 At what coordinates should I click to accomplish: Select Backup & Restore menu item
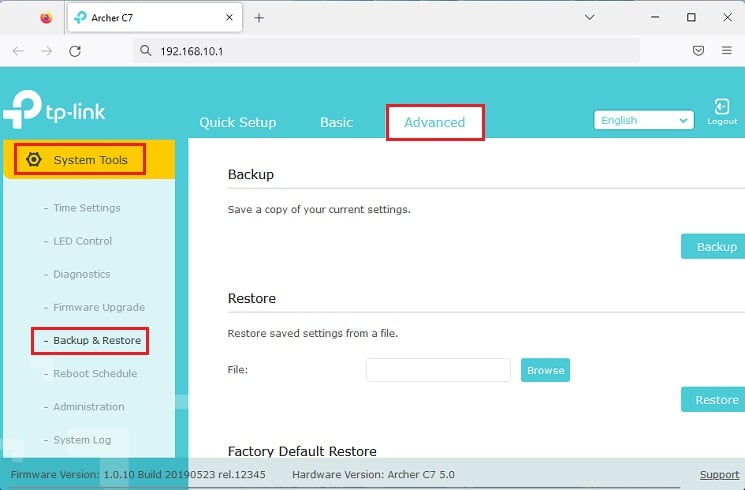click(97, 340)
